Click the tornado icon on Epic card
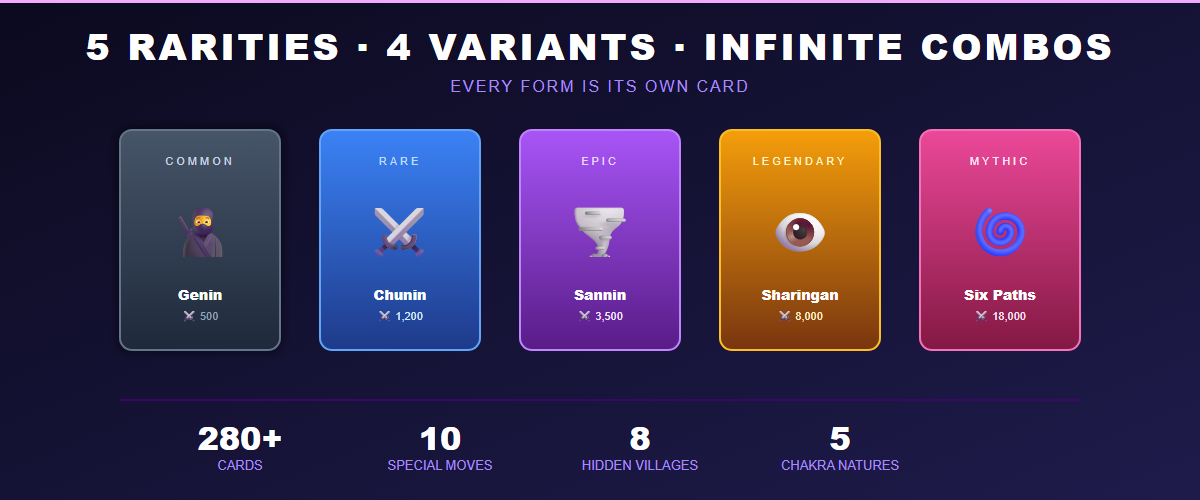This screenshot has height=500, width=1200. coord(600,232)
